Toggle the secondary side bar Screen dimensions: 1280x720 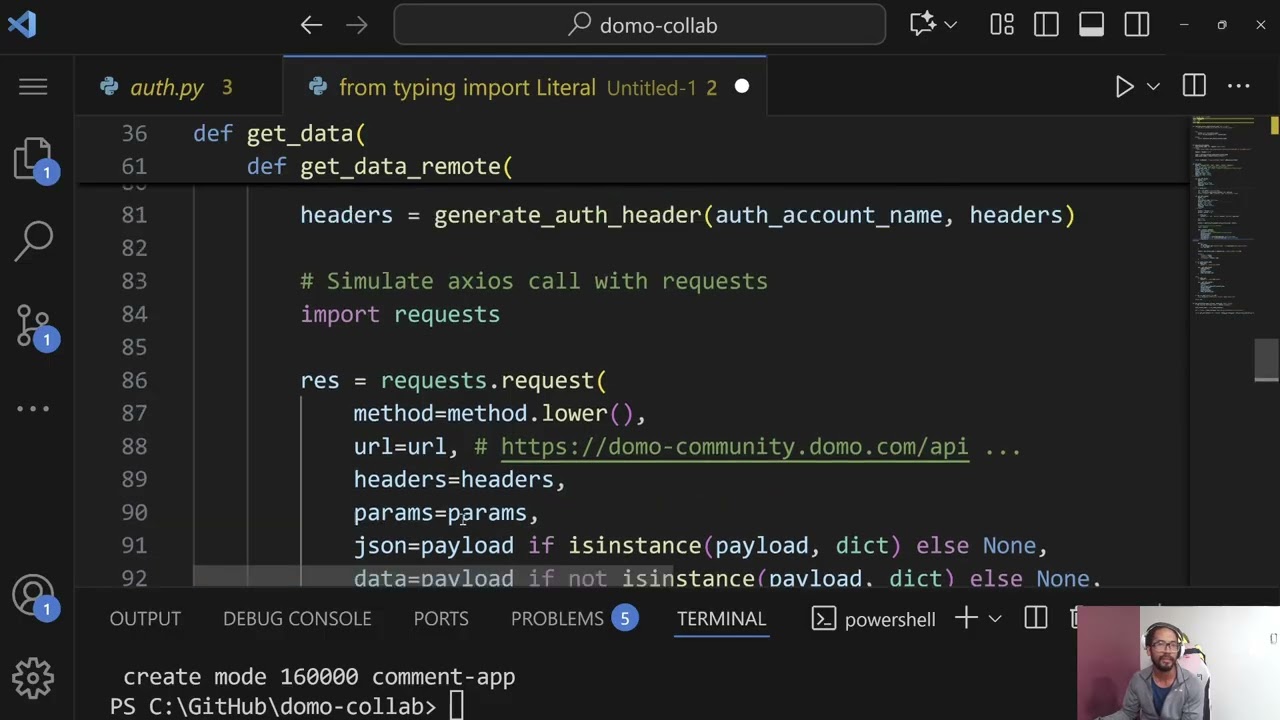[x=1137, y=25]
